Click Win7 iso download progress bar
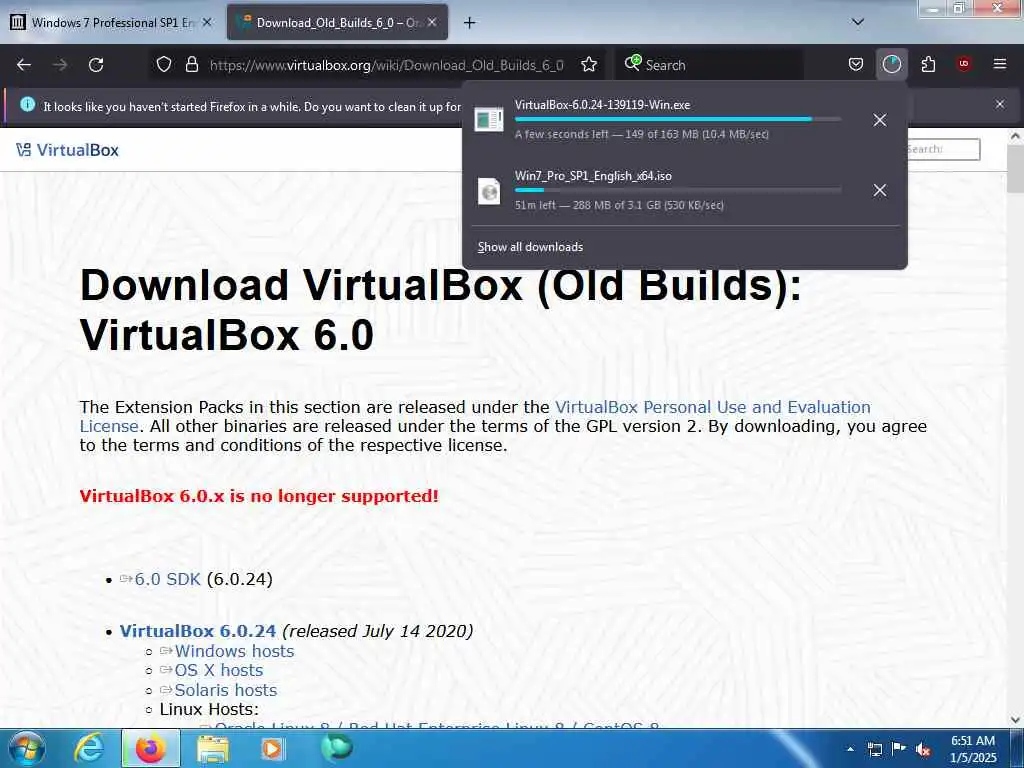This screenshot has height=768, width=1024. click(677, 190)
